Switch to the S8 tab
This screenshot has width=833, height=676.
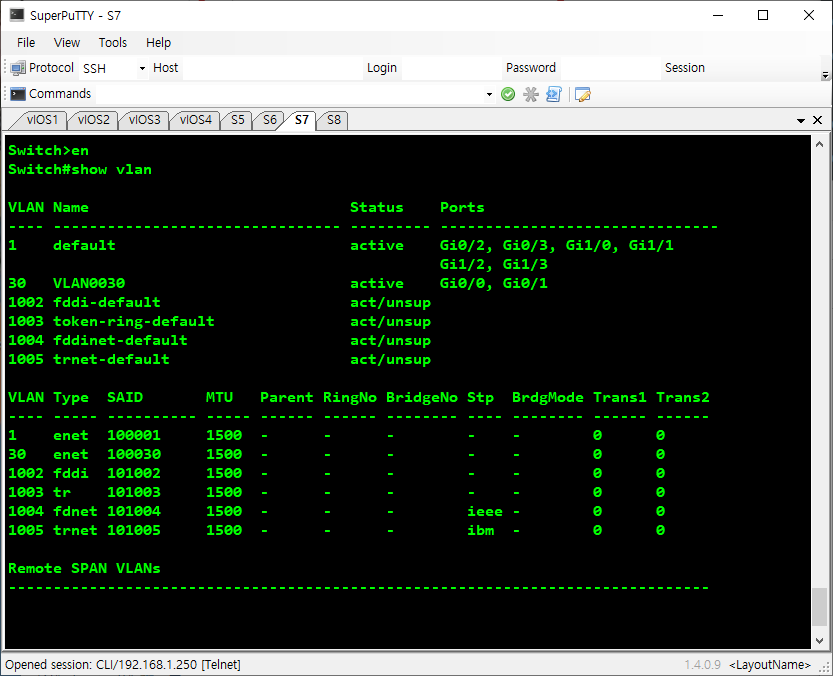point(334,120)
